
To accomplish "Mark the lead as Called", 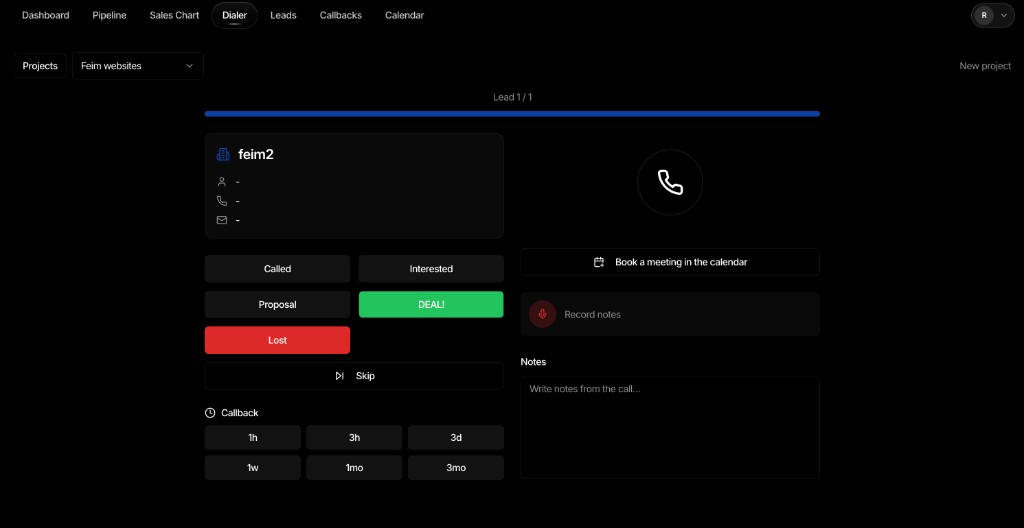I will (278, 269).
